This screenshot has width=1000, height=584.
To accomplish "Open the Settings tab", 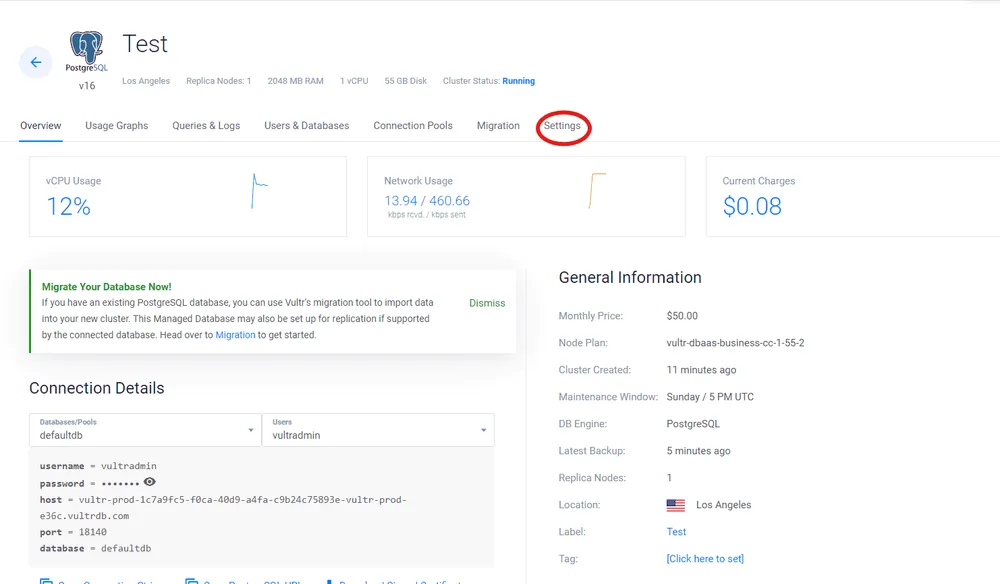I will [x=562, y=126].
